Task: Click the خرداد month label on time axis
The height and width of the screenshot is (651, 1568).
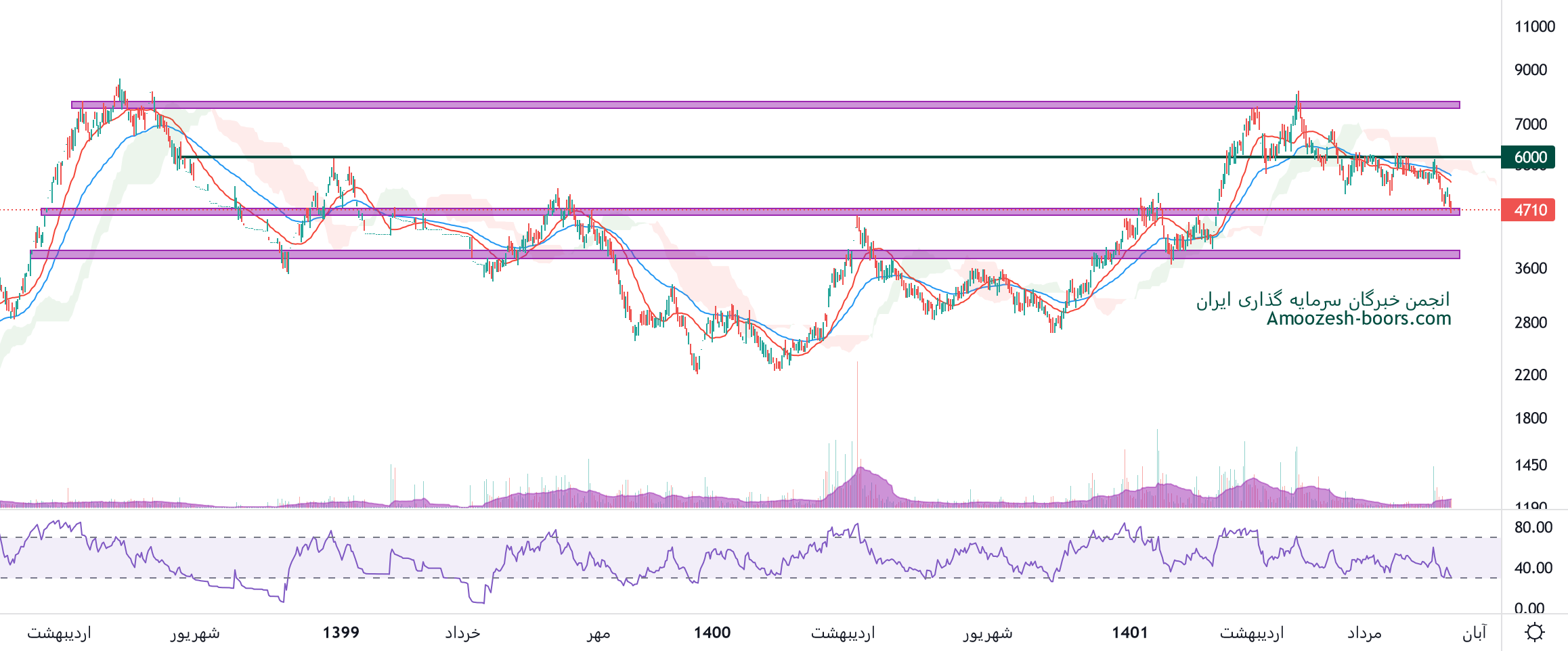Action: coord(462,633)
